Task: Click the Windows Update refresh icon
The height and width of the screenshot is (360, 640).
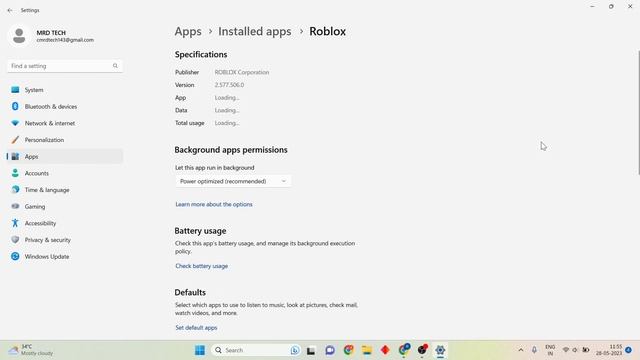Action: 15,256
